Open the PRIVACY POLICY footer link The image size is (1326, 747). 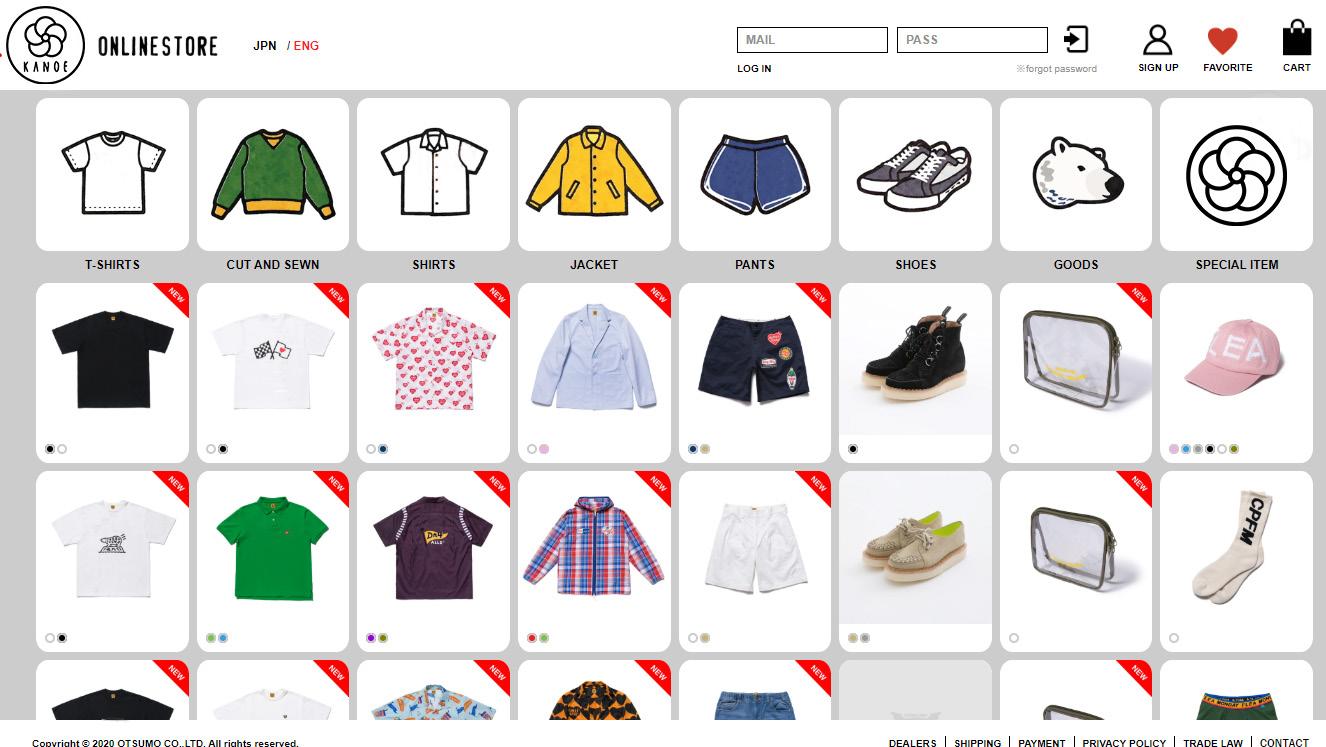coord(1124,743)
